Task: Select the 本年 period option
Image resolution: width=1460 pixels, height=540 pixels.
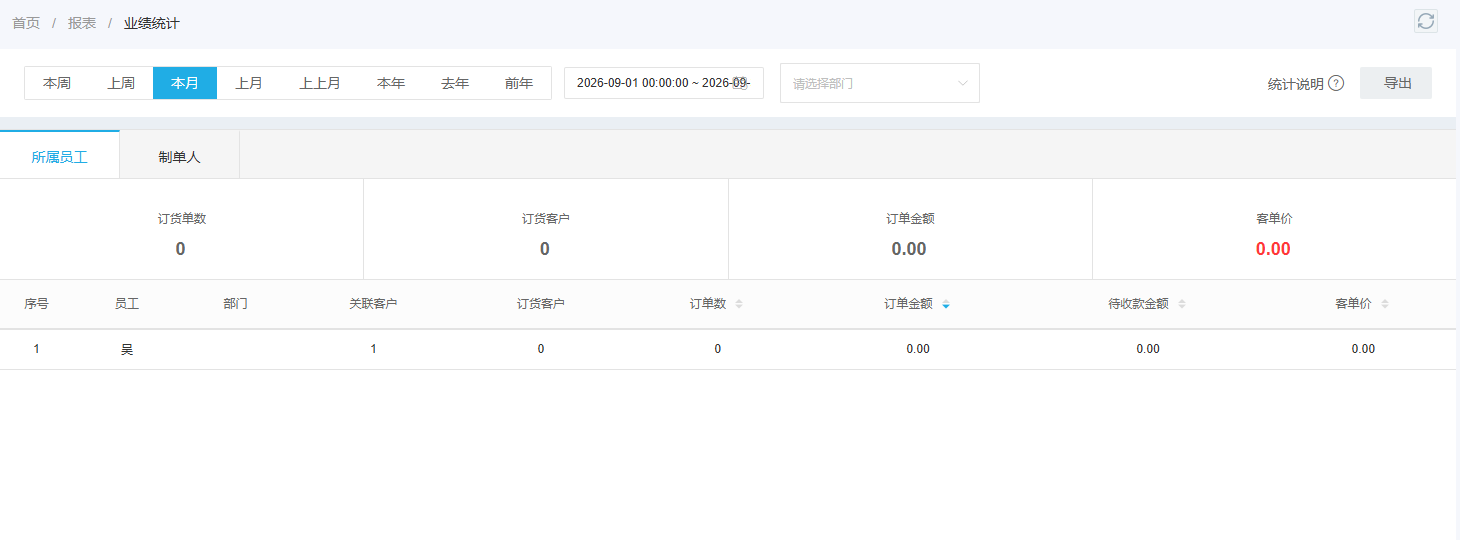Action: (391, 83)
